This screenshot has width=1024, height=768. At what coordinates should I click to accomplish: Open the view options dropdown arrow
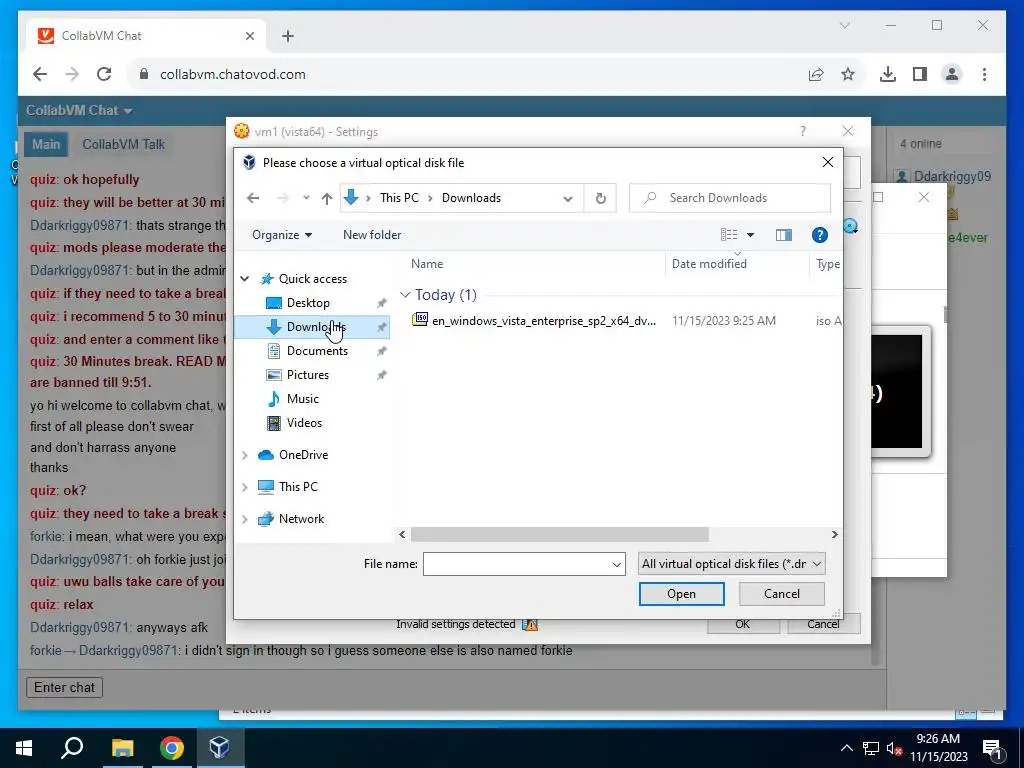(750, 235)
